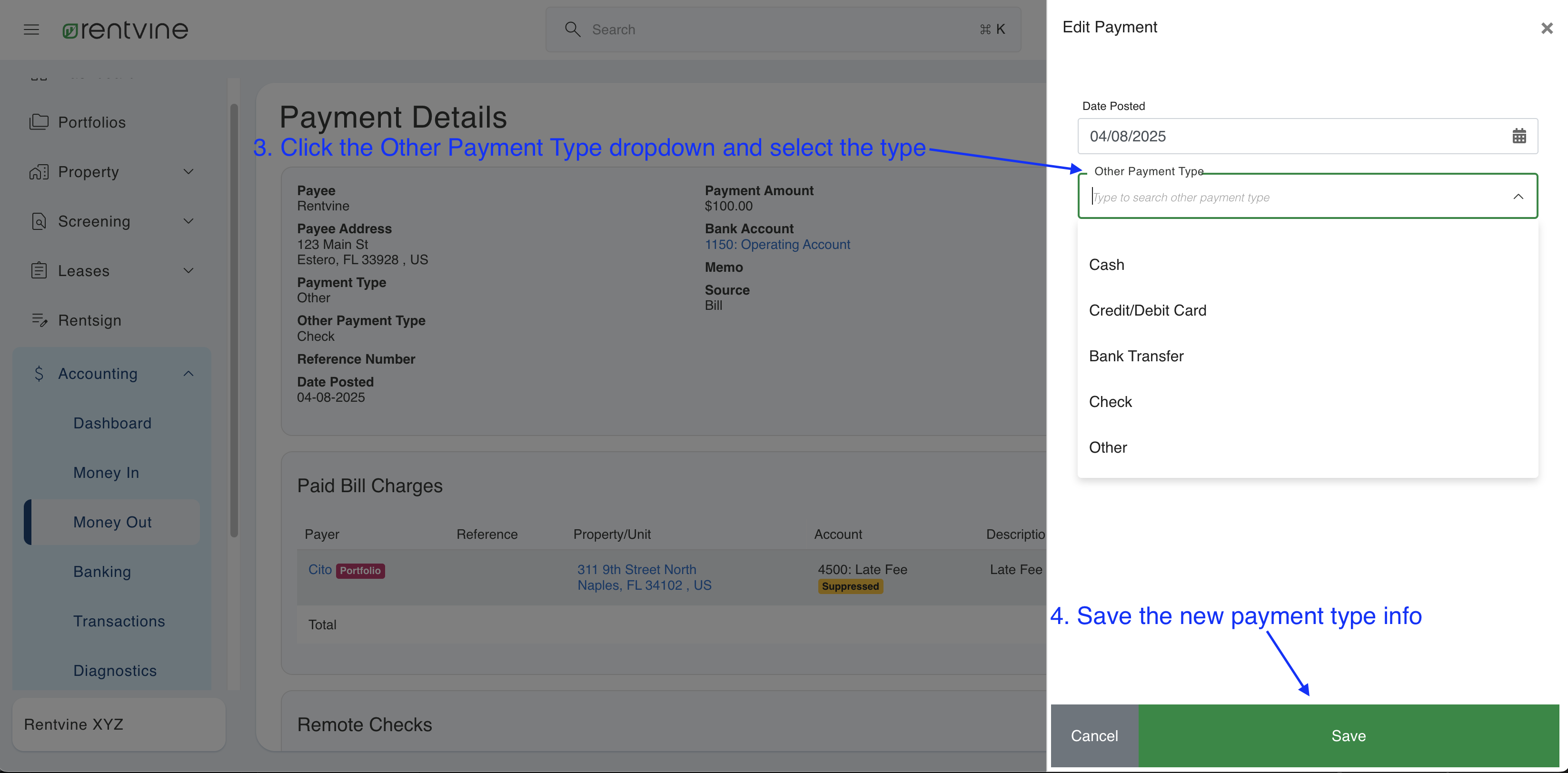Open the Diagnostics section
Screen dimensions: 1568x773
[x=114, y=671]
